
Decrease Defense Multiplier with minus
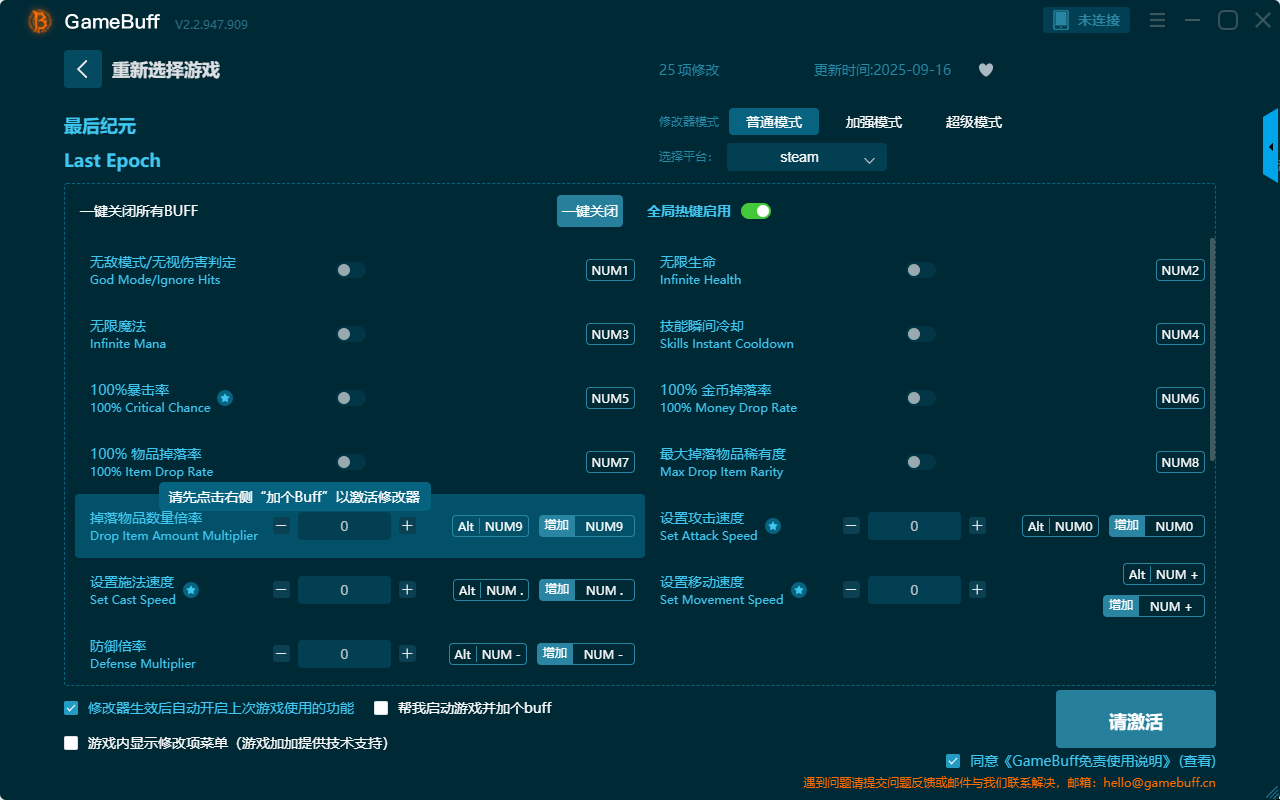click(281, 654)
